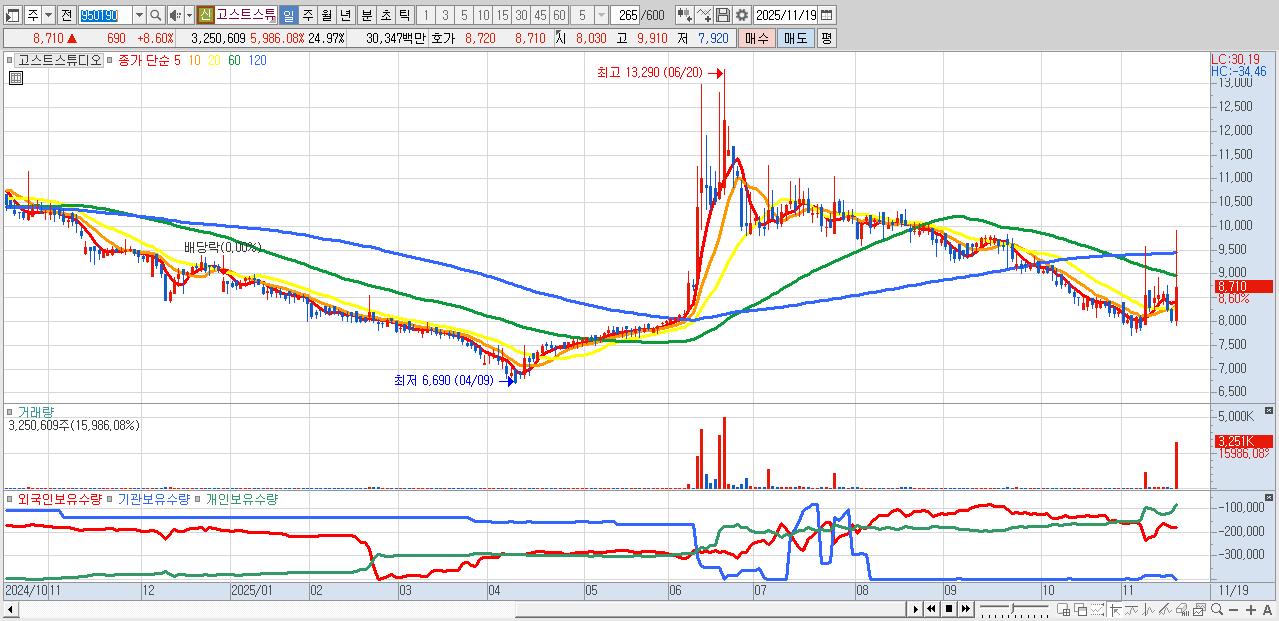The width and height of the screenshot is (1279, 621).
Task: Click the grid table icon under stock name
Action: click(x=16, y=78)
